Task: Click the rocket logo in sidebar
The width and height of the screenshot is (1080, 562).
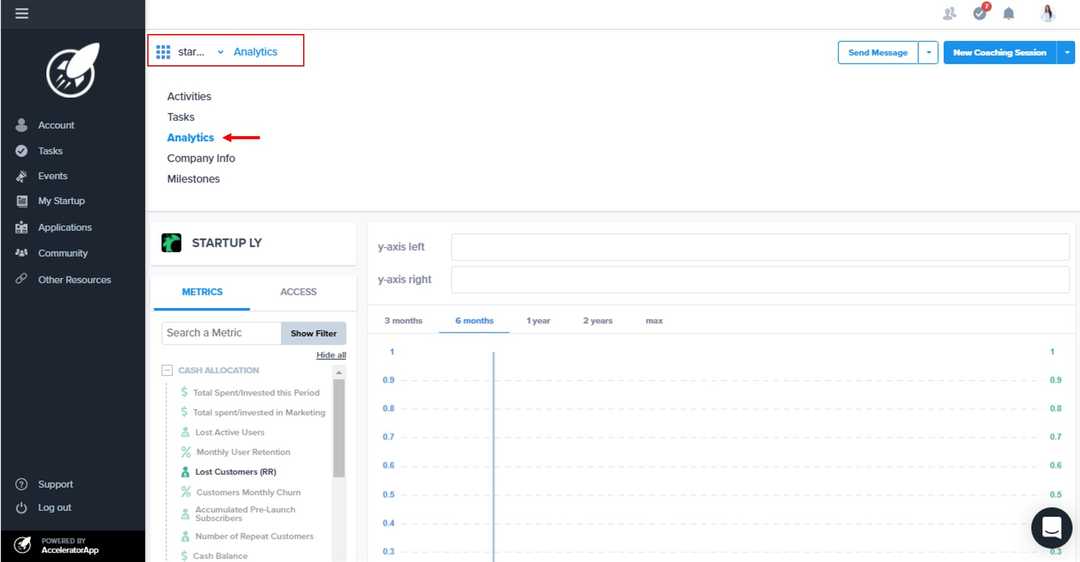Action: [x=73, y=70]
